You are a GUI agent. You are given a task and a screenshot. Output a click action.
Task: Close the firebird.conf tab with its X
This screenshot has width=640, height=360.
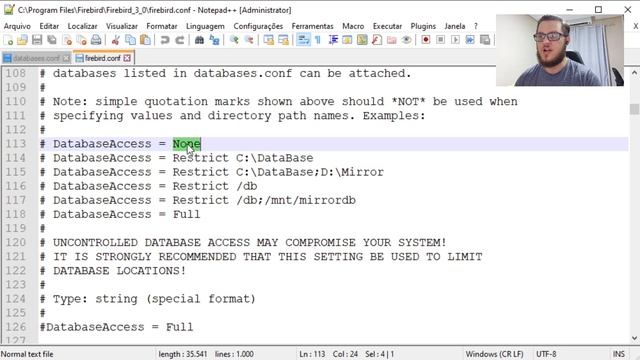click(127, 58)
